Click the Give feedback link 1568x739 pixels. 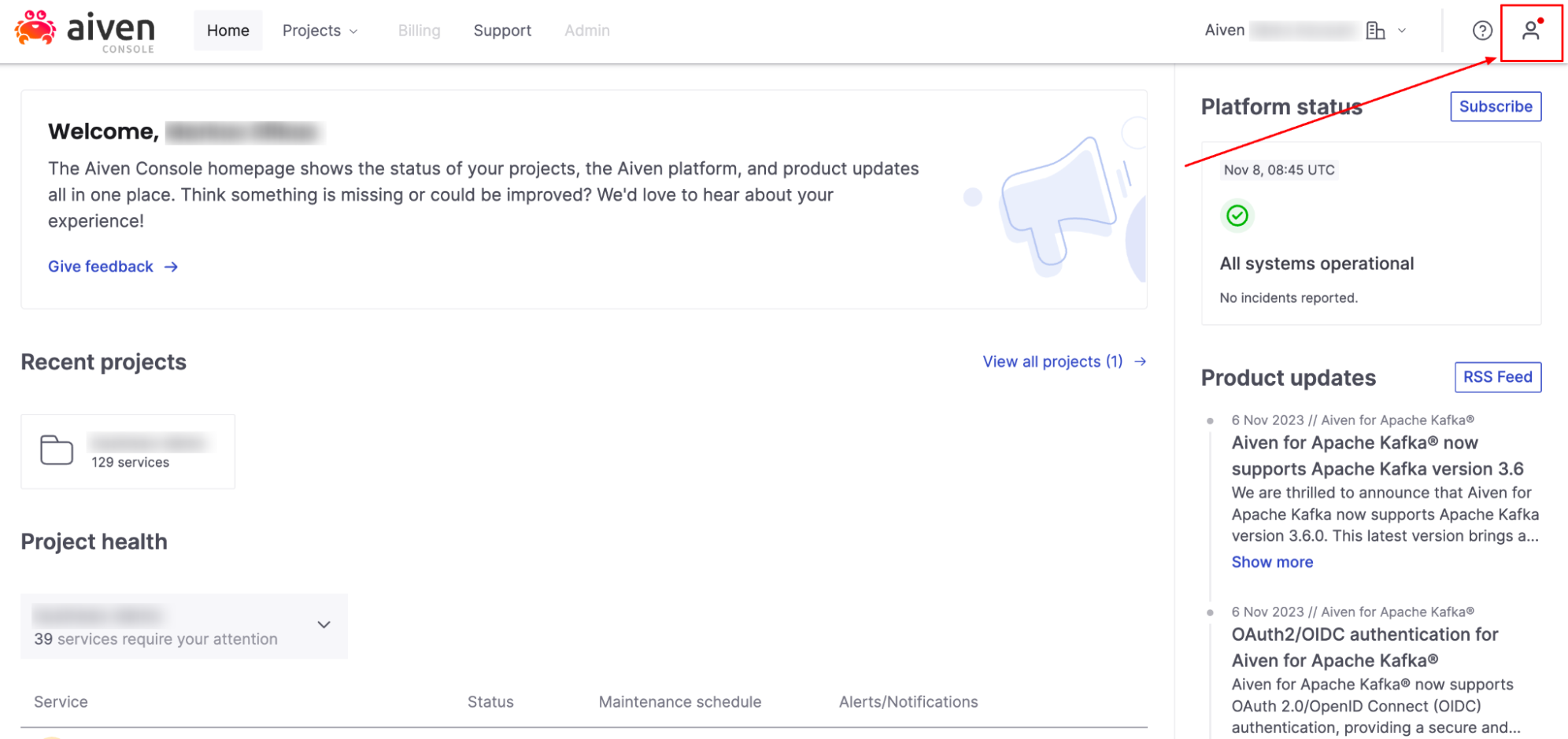click(101, 267)
